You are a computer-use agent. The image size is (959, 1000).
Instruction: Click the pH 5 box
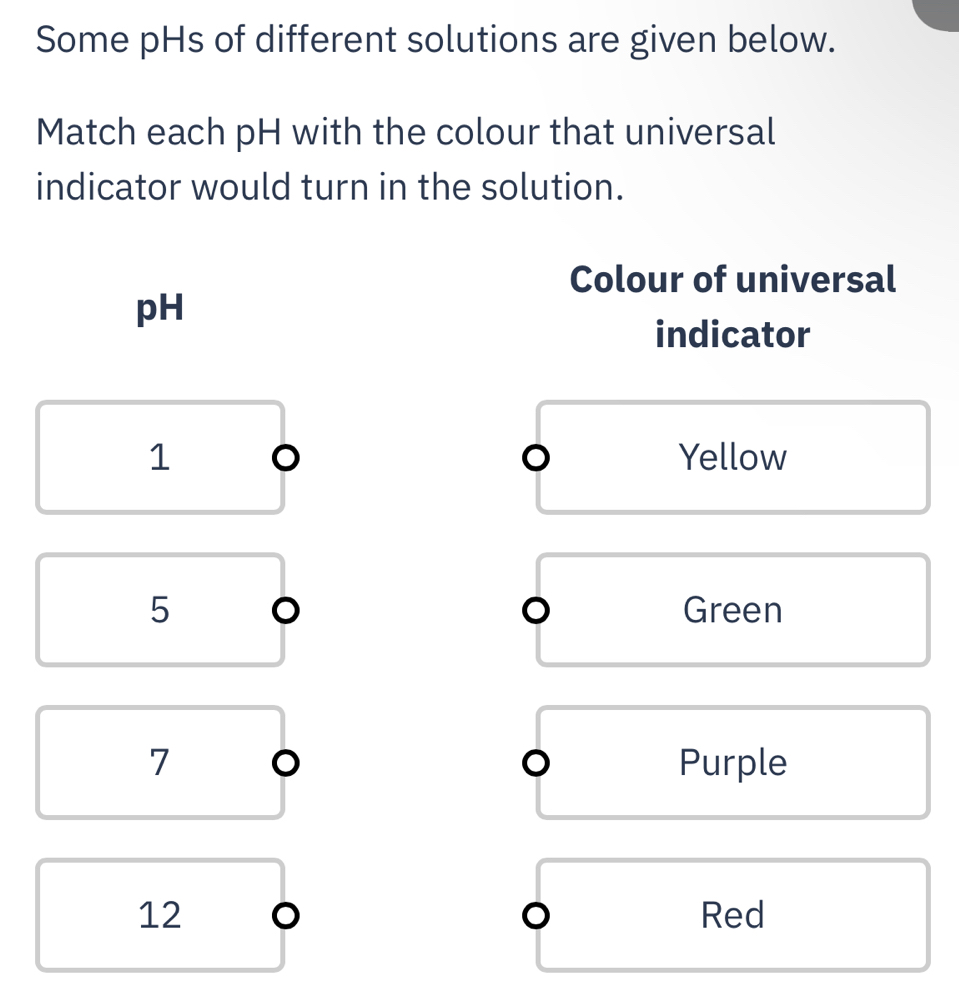click(x=159, y=609)
